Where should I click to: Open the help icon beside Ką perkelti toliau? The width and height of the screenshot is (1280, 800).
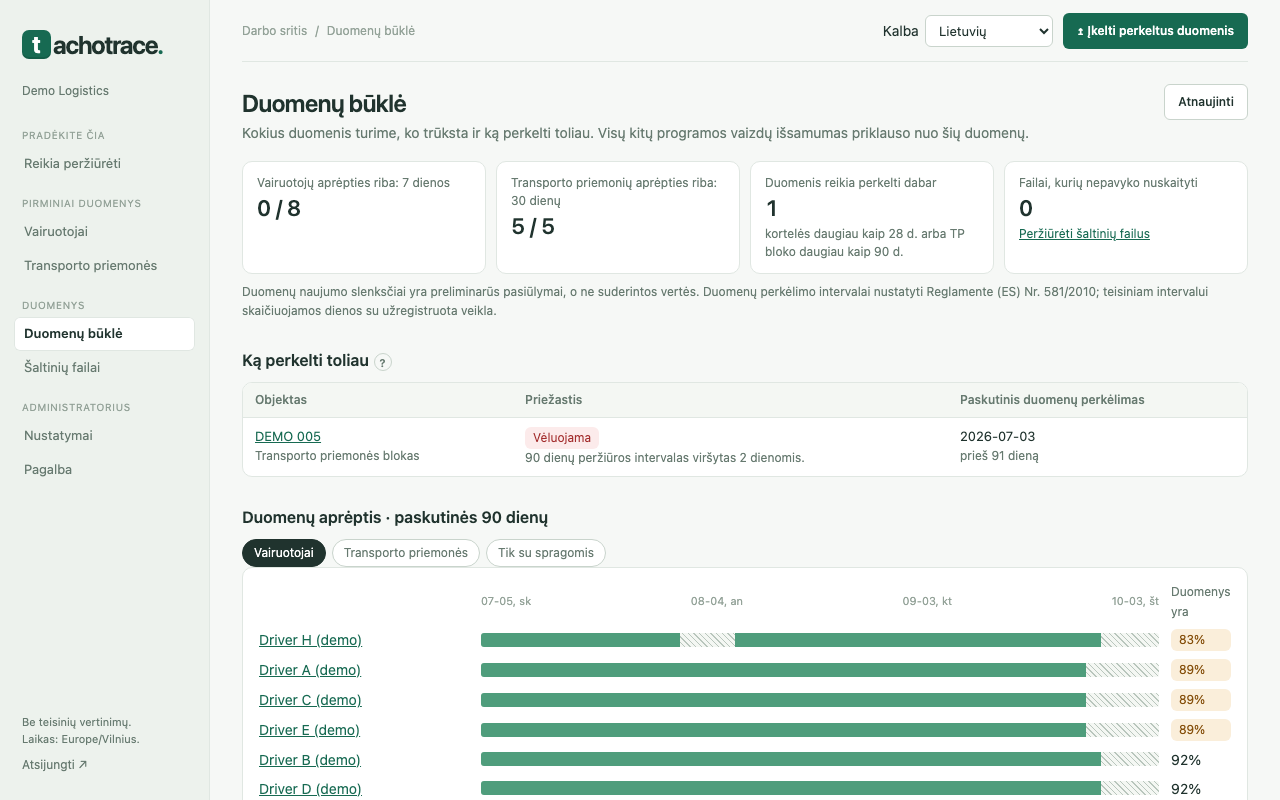[x=383, y=362]
